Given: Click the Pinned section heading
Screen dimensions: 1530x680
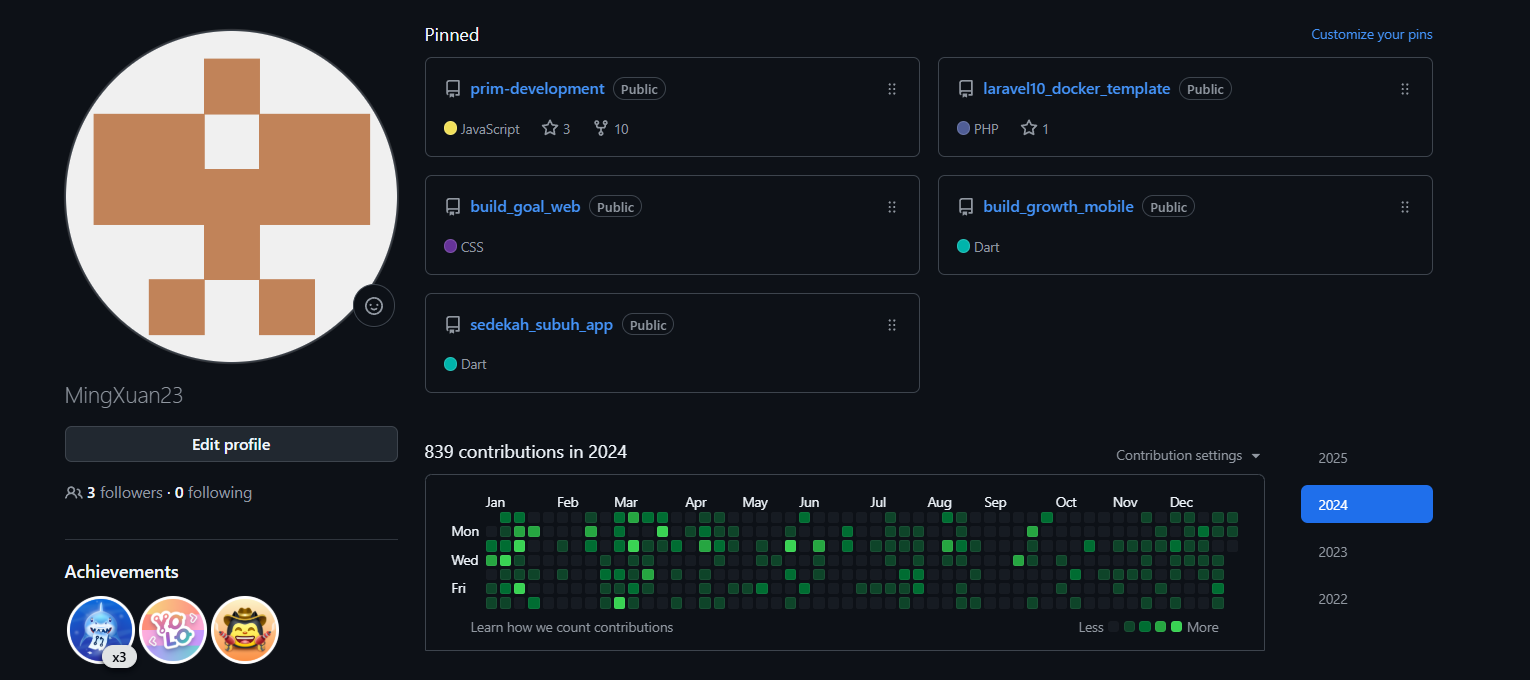Looking at the screenshot, I should point(452,35).
